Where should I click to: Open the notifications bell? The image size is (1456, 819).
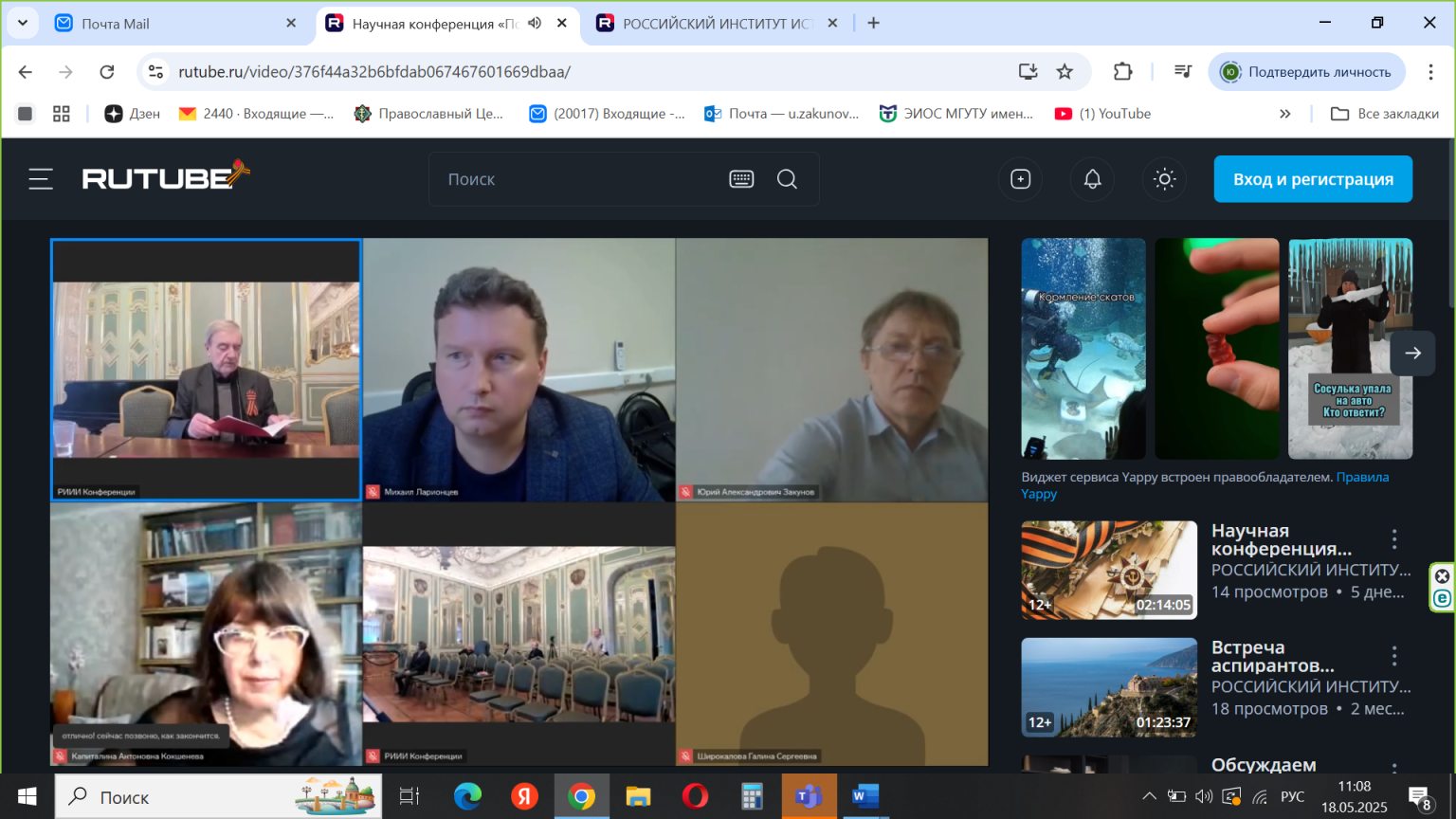coord(1093,179)
